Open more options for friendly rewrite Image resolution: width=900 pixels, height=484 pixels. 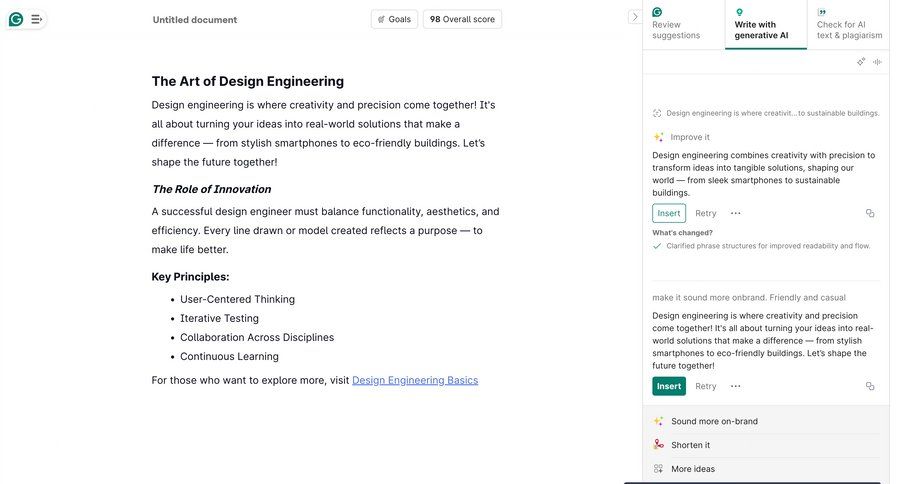coord(735,386)
